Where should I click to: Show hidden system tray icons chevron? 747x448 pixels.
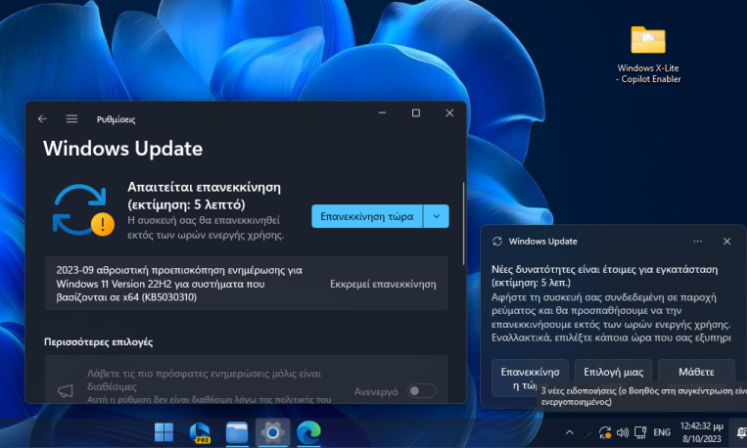pos(569,433)
